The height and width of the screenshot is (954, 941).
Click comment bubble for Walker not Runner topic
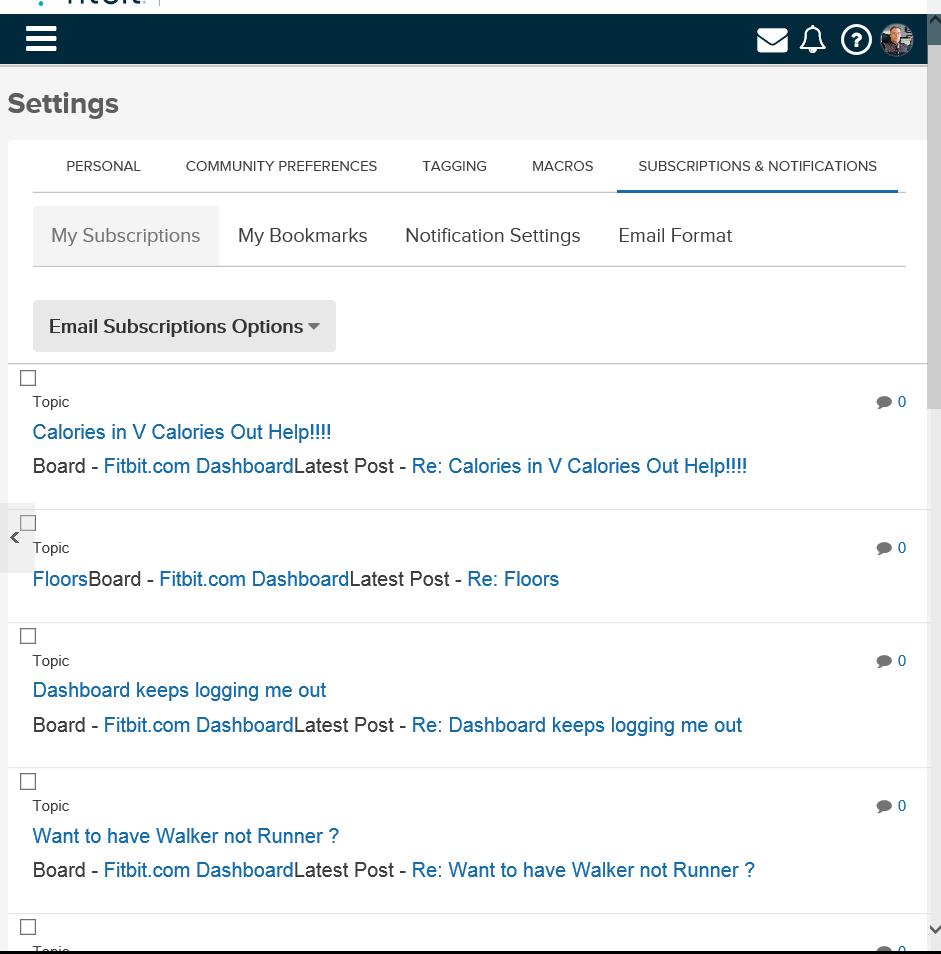884,806
